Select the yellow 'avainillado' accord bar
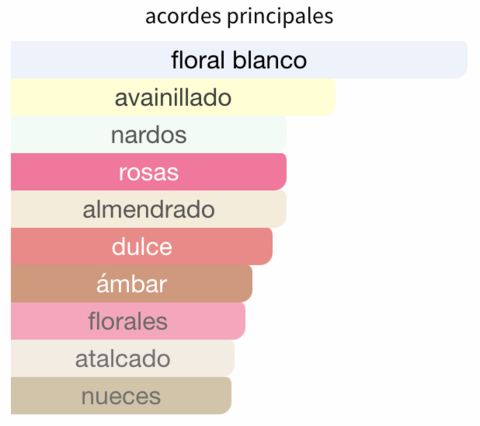This screenshot has width=480, height=426. click(x=173, y=97)
